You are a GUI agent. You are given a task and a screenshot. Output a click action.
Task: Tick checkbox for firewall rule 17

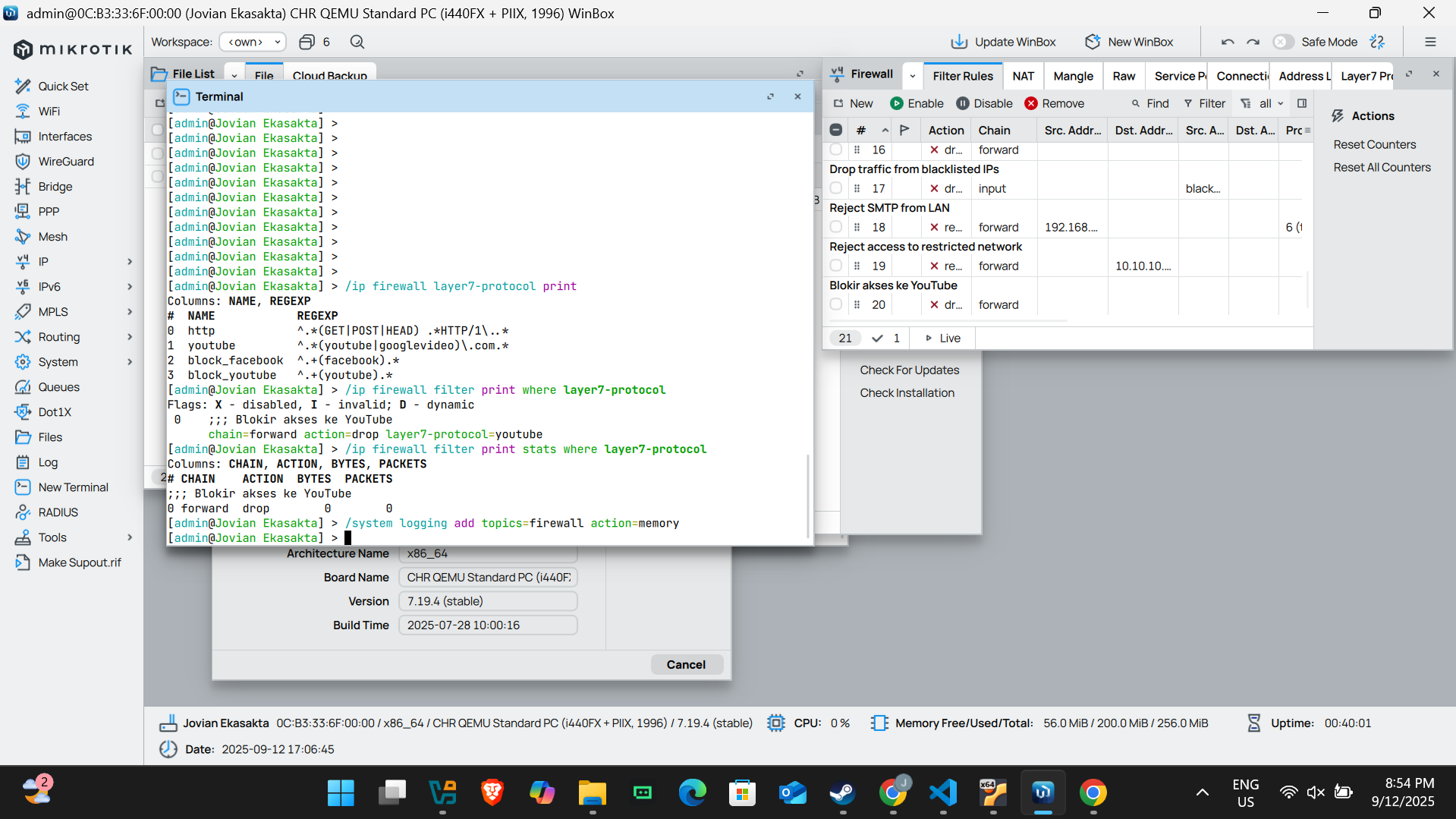coord(836,188)
